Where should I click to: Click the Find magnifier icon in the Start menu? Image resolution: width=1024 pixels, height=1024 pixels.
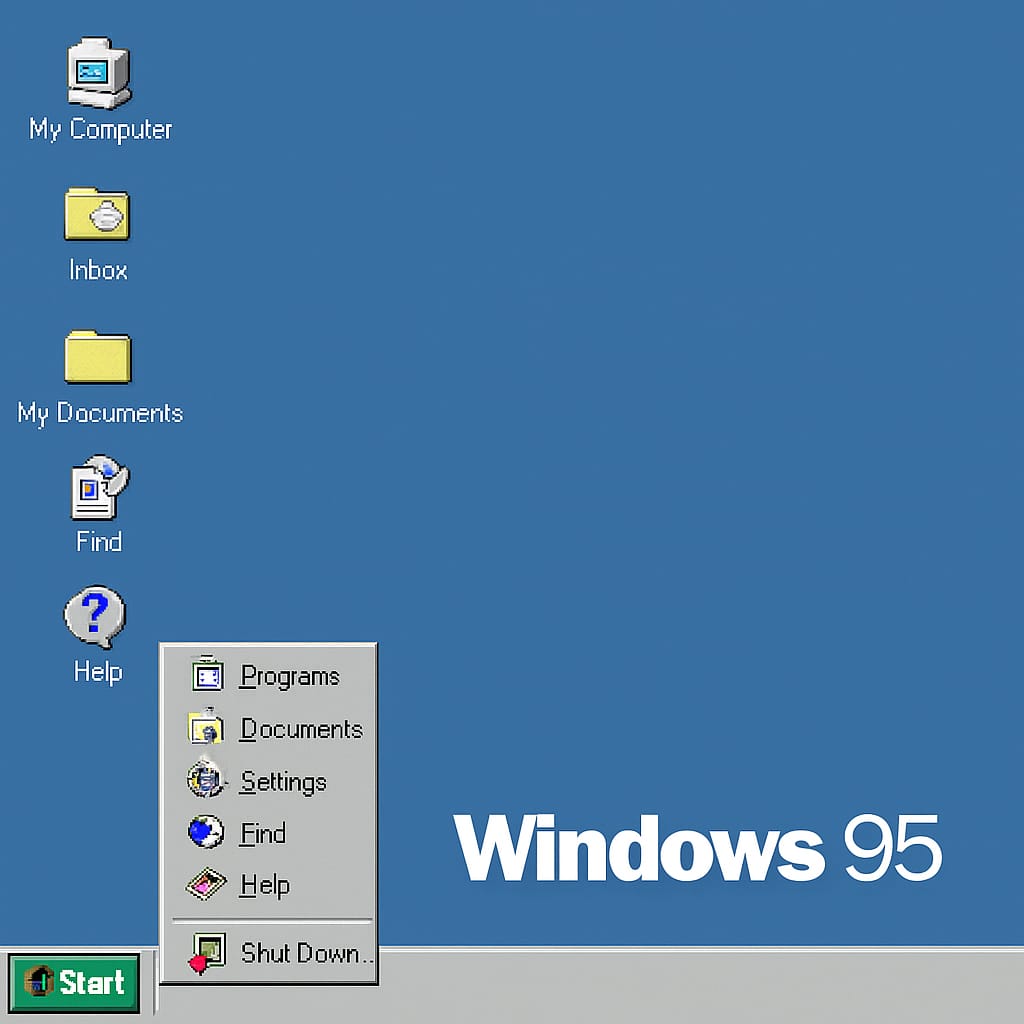point(207,833)
